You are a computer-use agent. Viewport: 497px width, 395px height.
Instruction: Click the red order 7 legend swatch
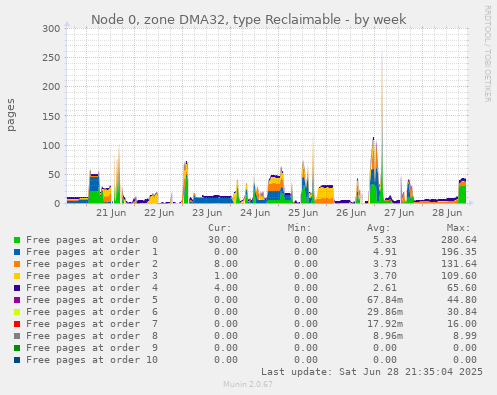coord(17,324)
